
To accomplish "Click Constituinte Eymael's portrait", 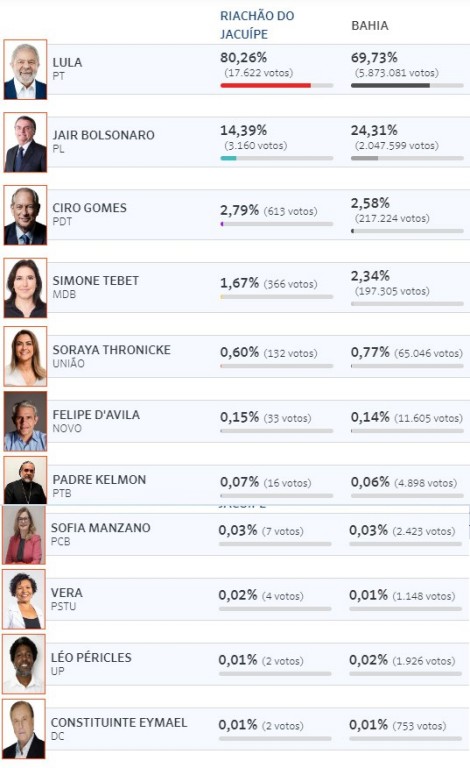I will point(24,729).
